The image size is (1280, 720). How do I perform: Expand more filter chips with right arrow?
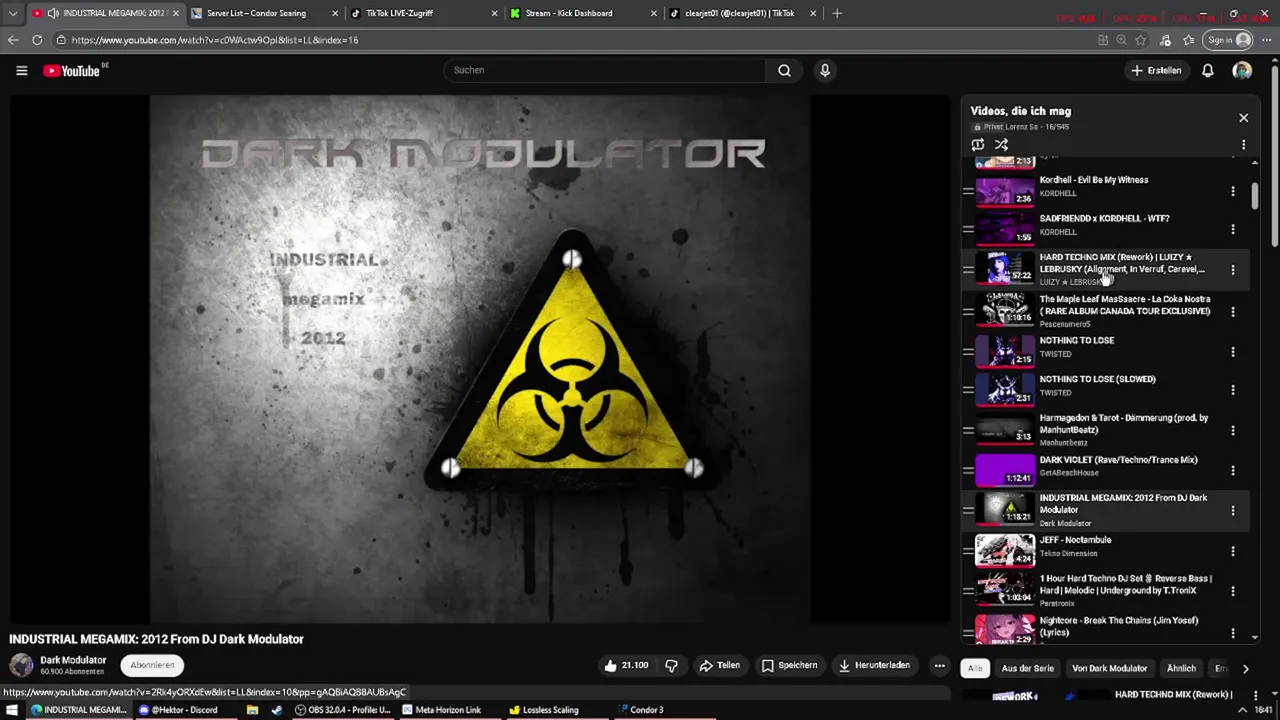coord(1245,668)
